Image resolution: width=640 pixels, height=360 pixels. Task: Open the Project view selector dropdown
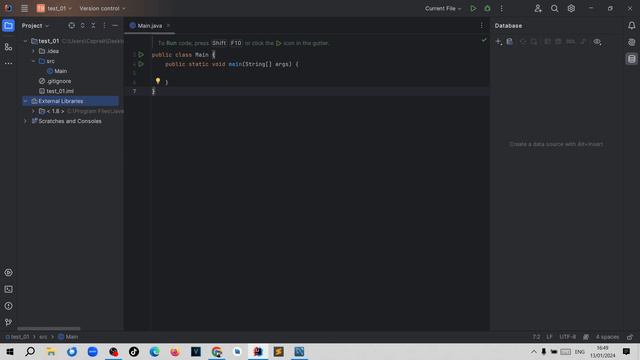tap(35, 26)
